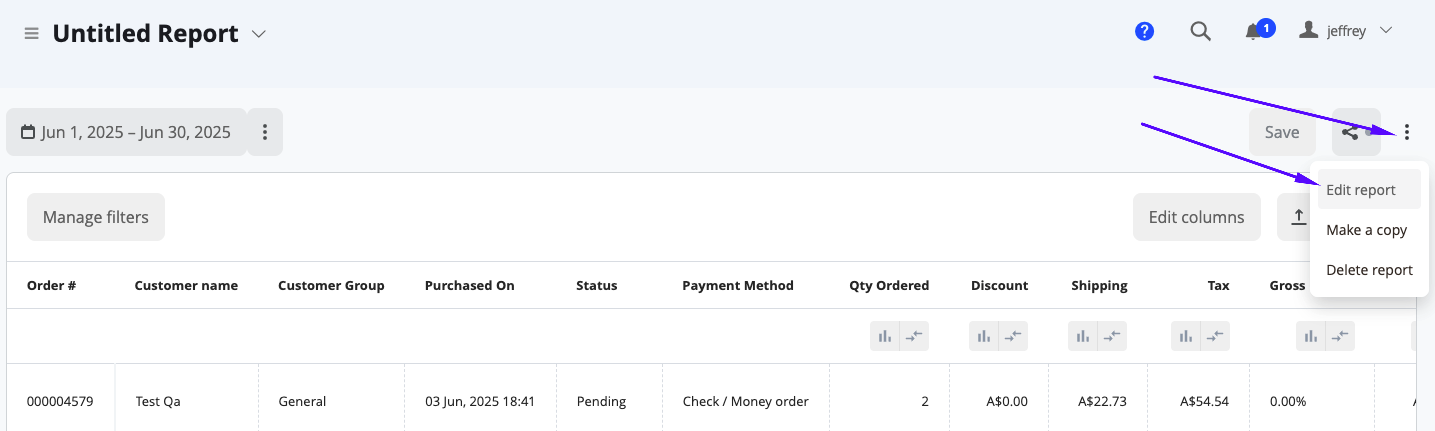Open date range three-dot options
1435x431 pixels.
coord(265,132)
